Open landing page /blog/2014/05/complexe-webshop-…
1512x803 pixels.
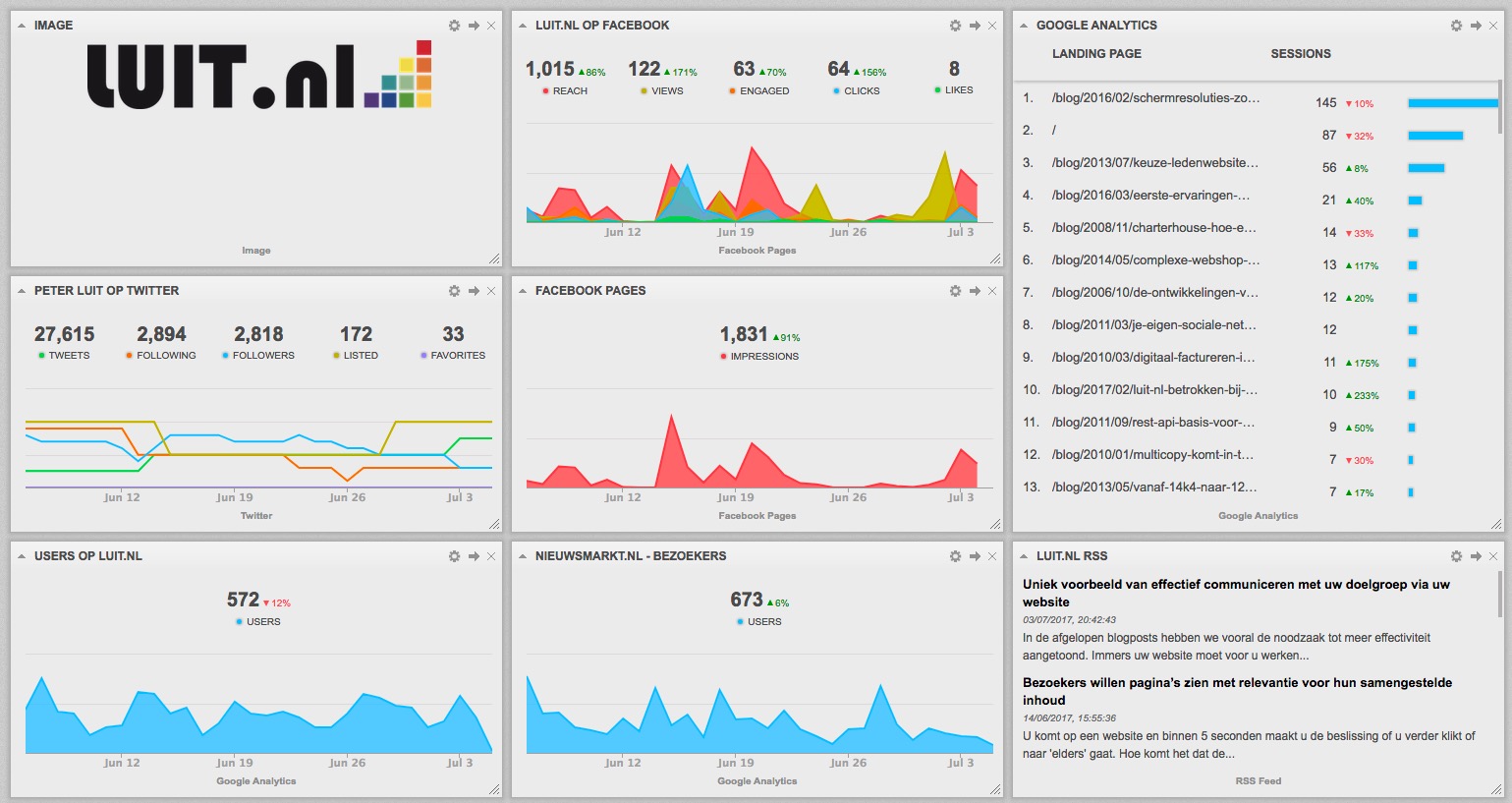1155,260
